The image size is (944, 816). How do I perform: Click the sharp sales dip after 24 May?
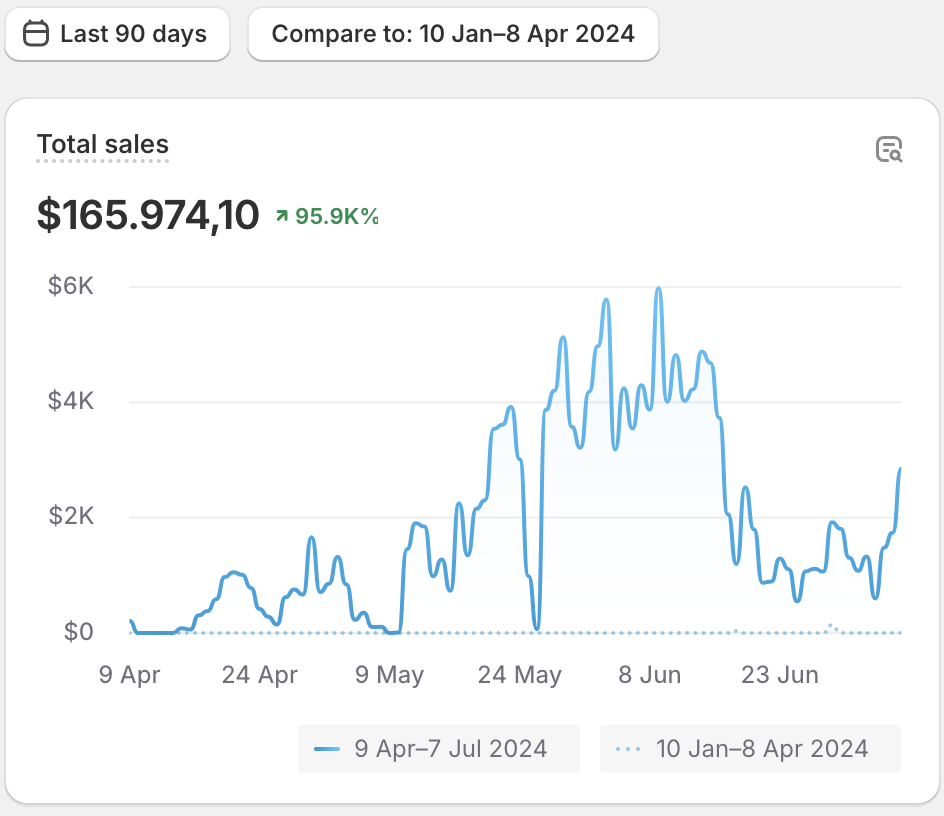pos(537,628)
